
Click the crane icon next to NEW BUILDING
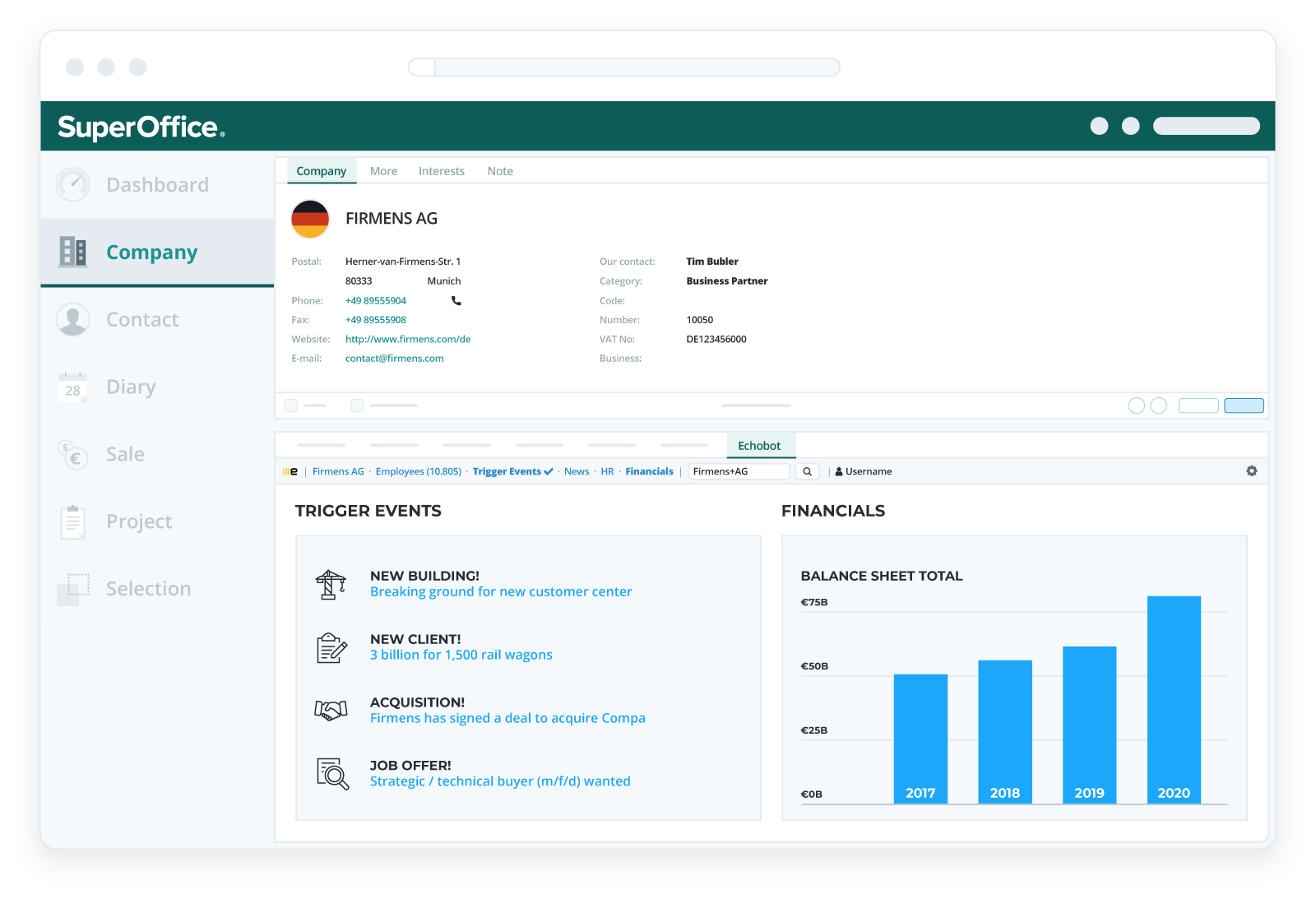point(332,584)
